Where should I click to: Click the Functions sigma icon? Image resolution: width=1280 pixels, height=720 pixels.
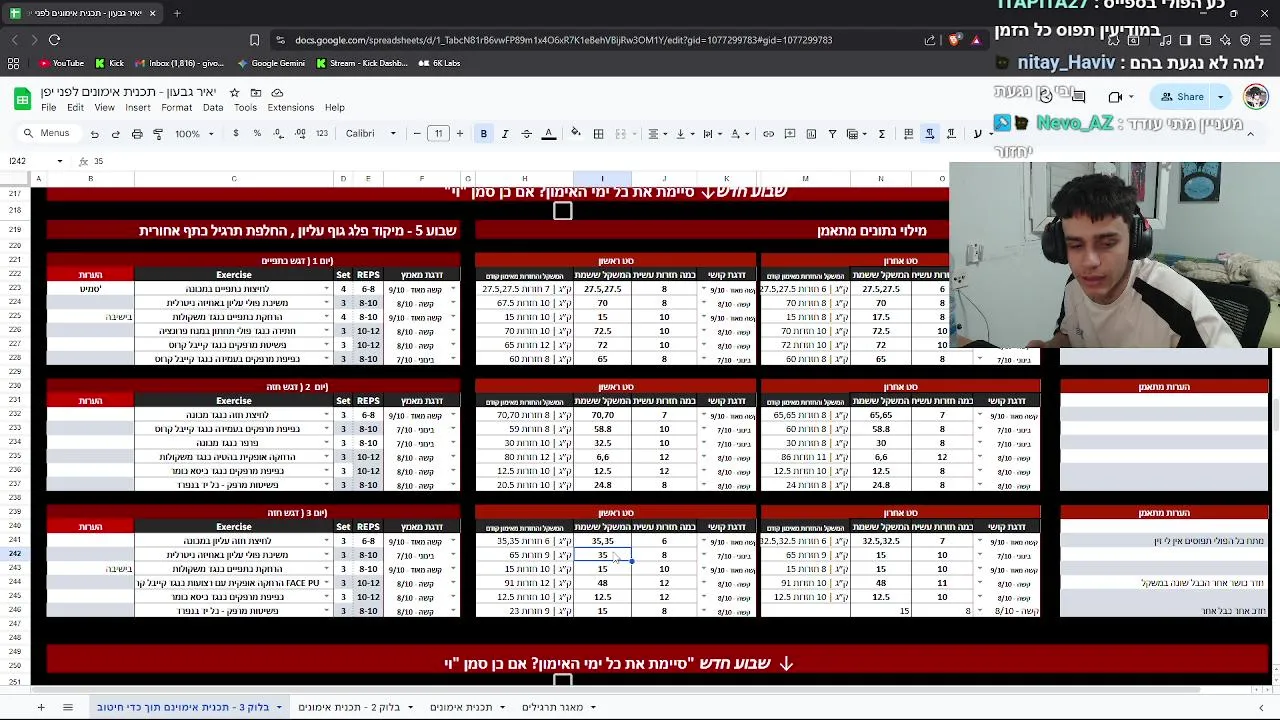click(x=881, y=134)
